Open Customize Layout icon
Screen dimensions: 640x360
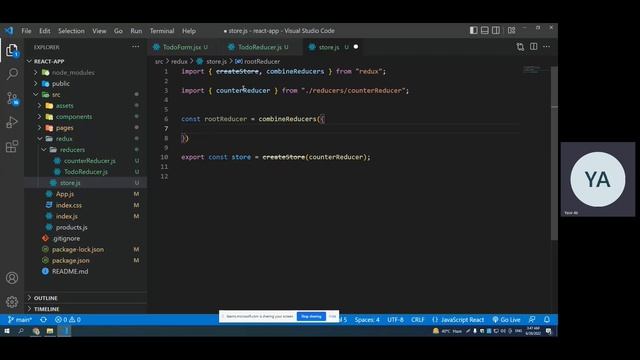pos(511,31)
